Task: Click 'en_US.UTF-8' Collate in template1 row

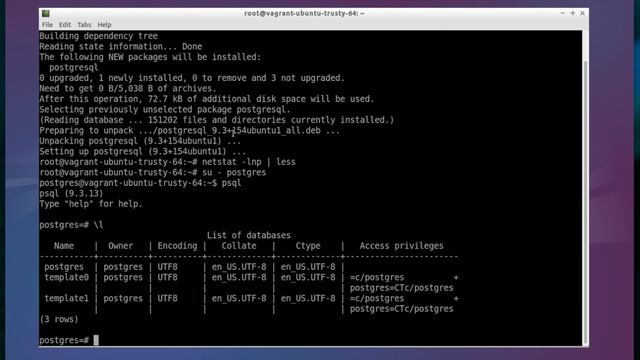Action: point(239,298)
